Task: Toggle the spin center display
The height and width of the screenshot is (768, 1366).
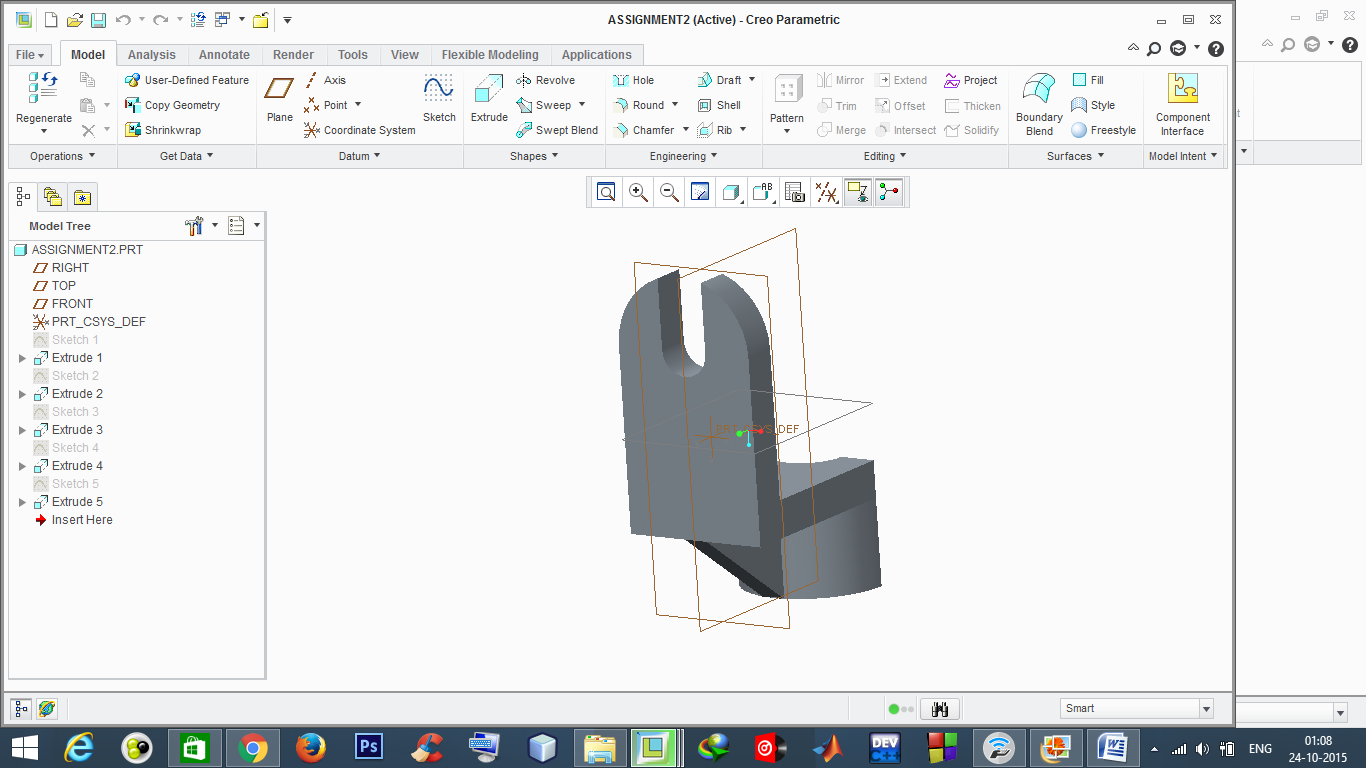Action: (x=890, y=192)
